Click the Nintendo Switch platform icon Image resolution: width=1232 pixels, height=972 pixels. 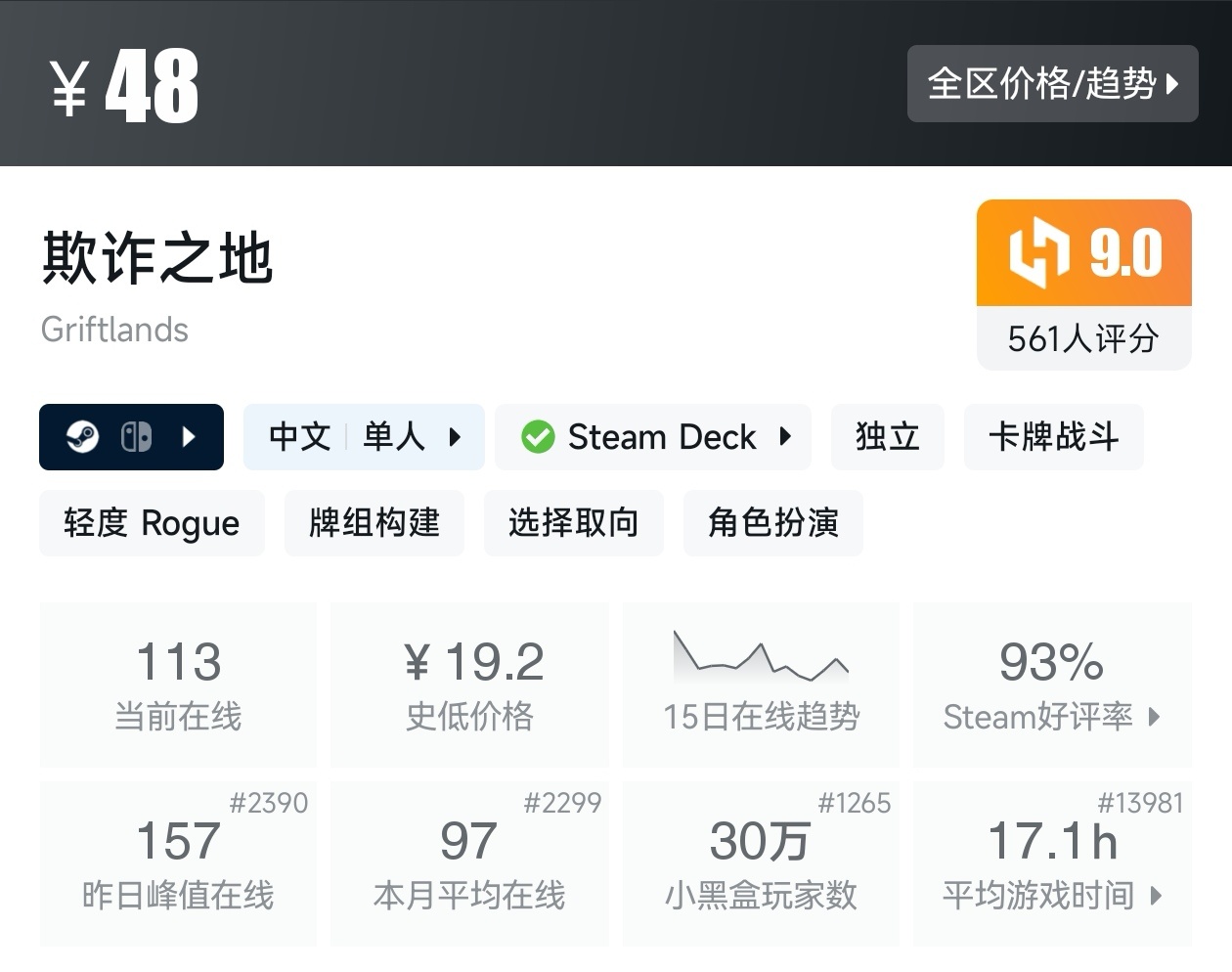pos(136,436)
